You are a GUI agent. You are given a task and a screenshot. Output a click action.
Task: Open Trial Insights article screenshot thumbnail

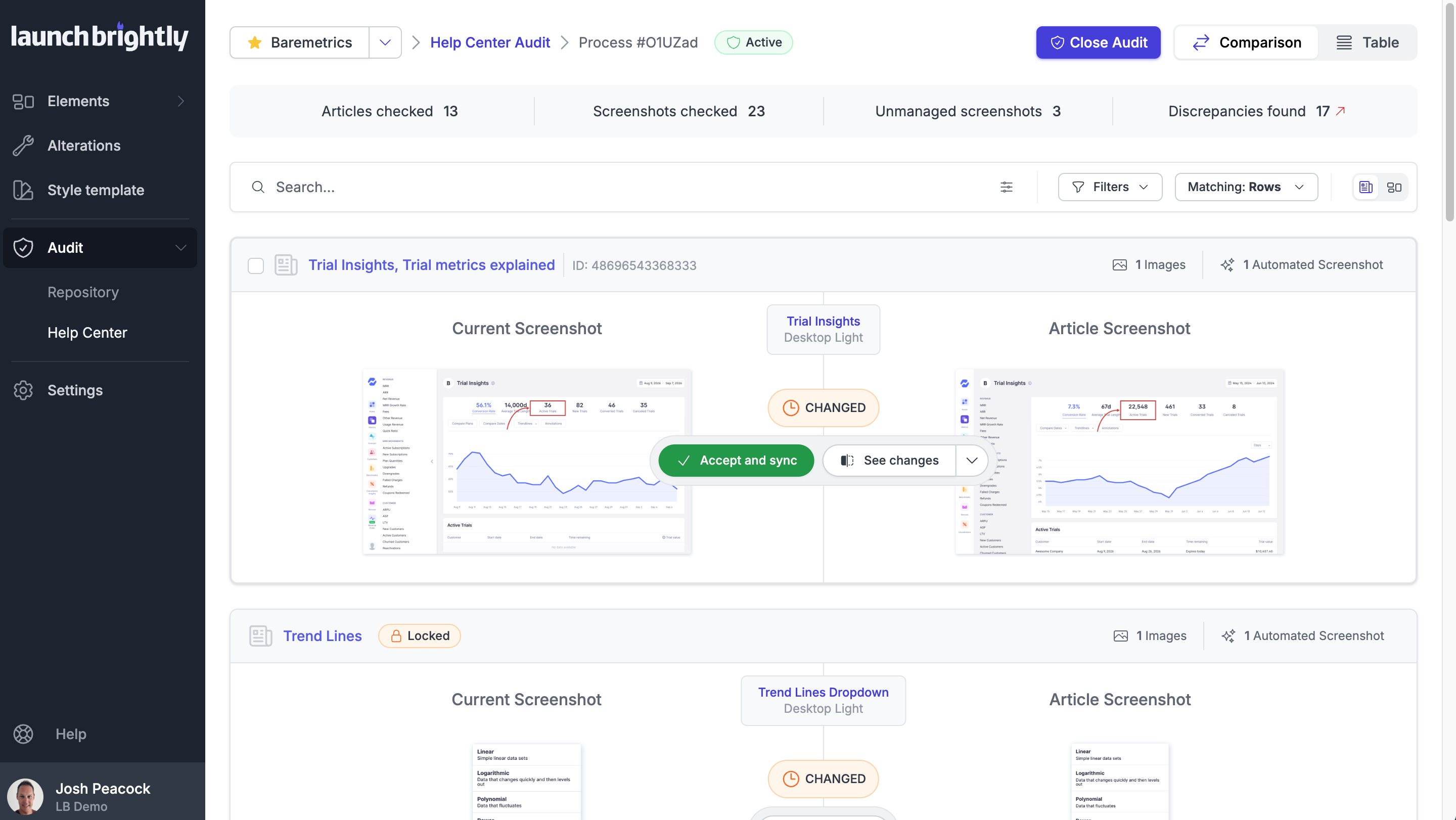pos(1120,462)
